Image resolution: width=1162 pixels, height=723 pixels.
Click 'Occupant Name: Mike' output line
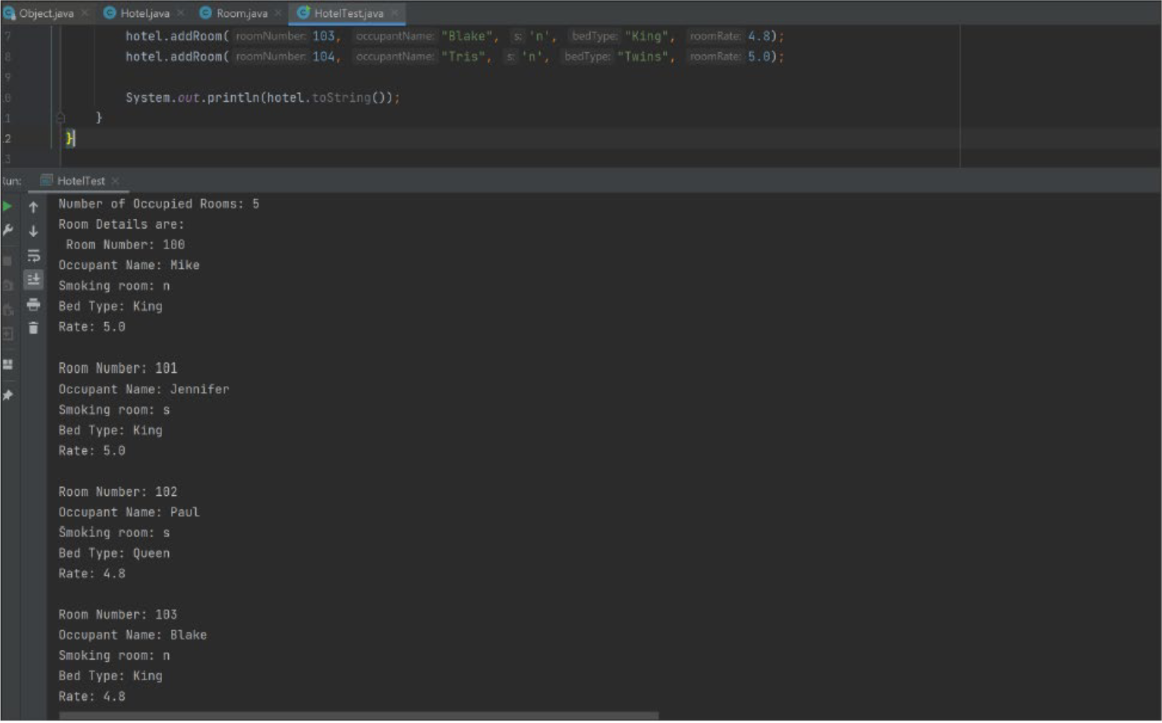(129, 265)
